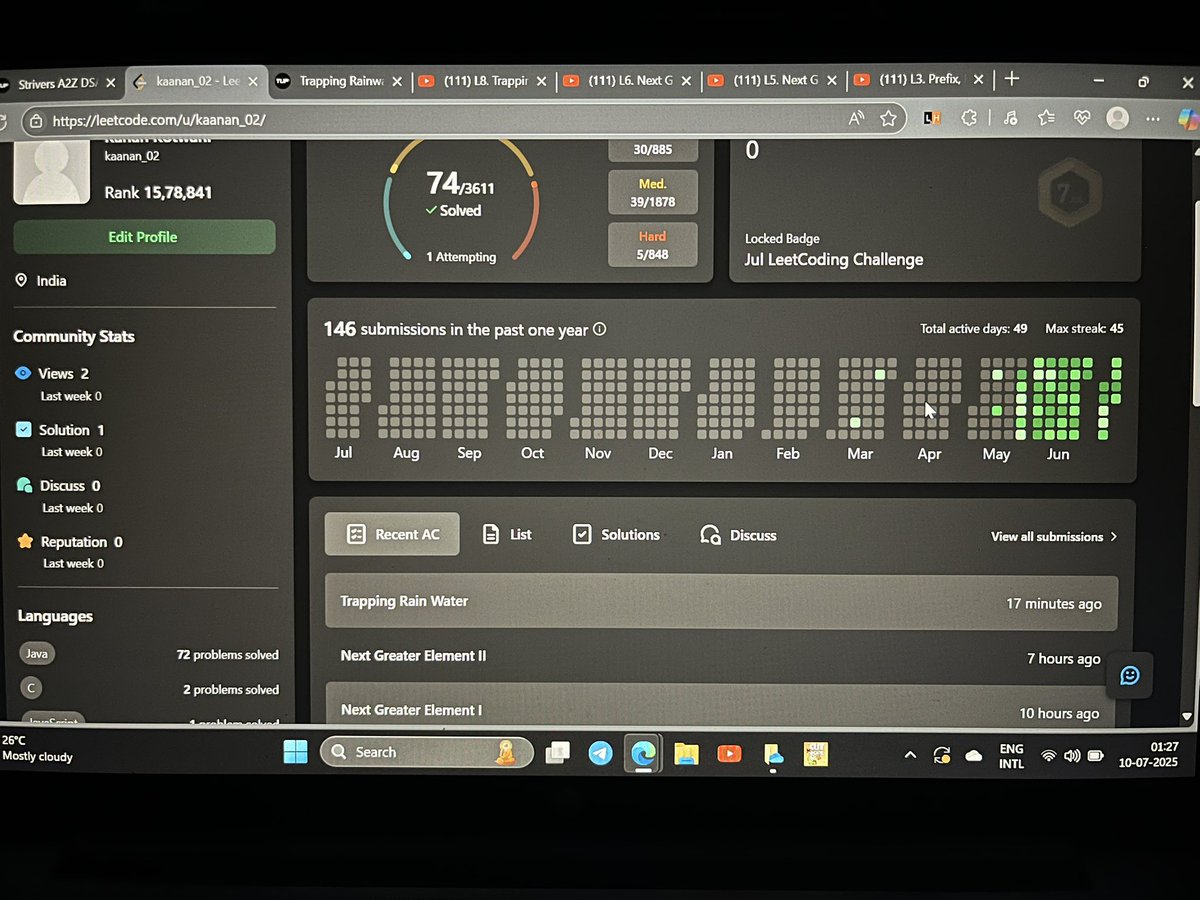
Task: Open the LH browser extension icon
Action: 932,119
